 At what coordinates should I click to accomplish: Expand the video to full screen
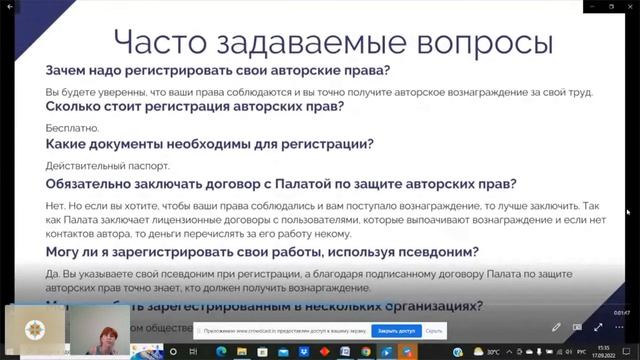(x=598, y=327)
